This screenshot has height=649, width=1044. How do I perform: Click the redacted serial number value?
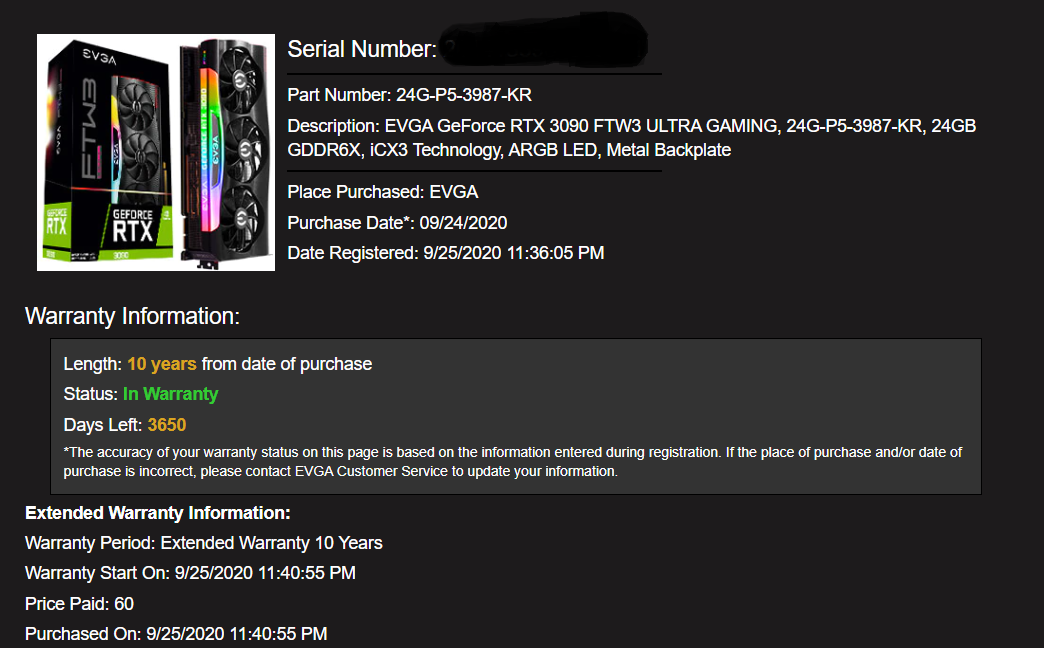[x=545, y=46]
